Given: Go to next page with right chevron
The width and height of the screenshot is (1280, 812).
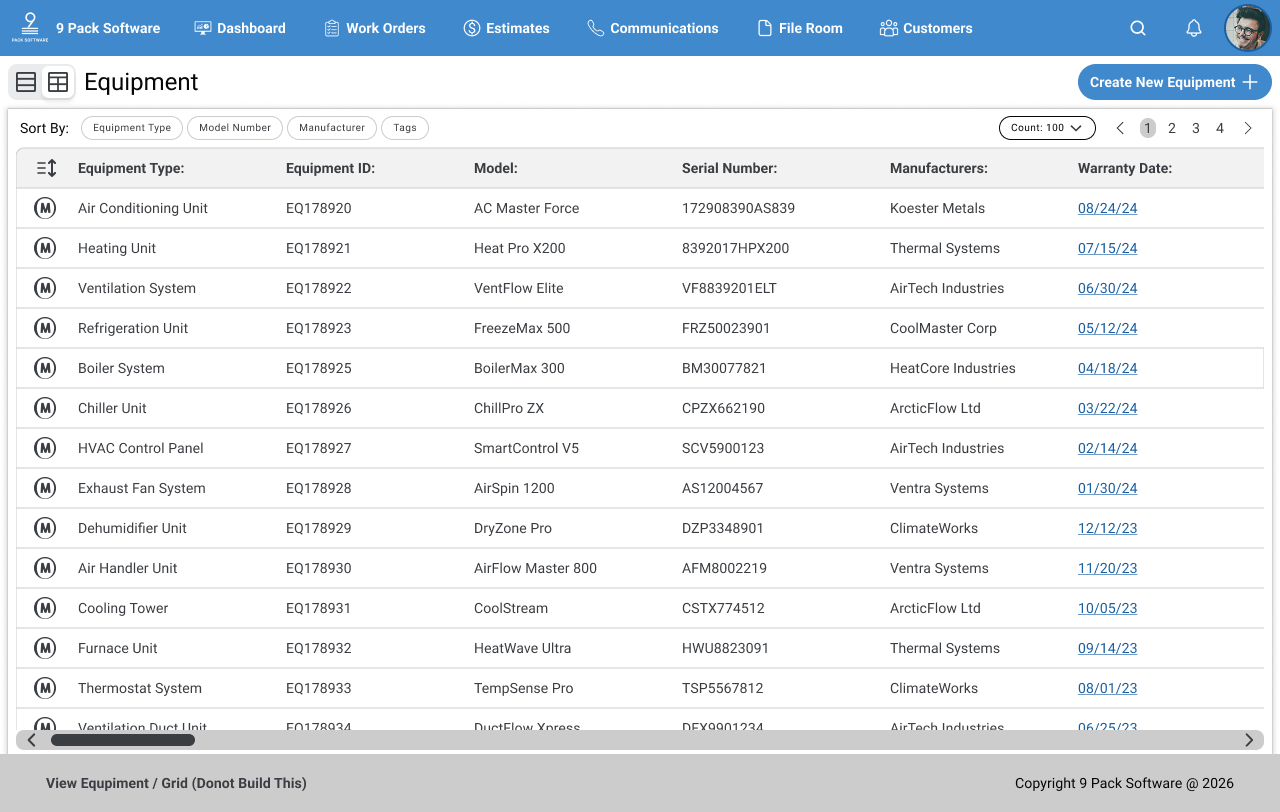Looking at the screenshot, I should 1248,128.
